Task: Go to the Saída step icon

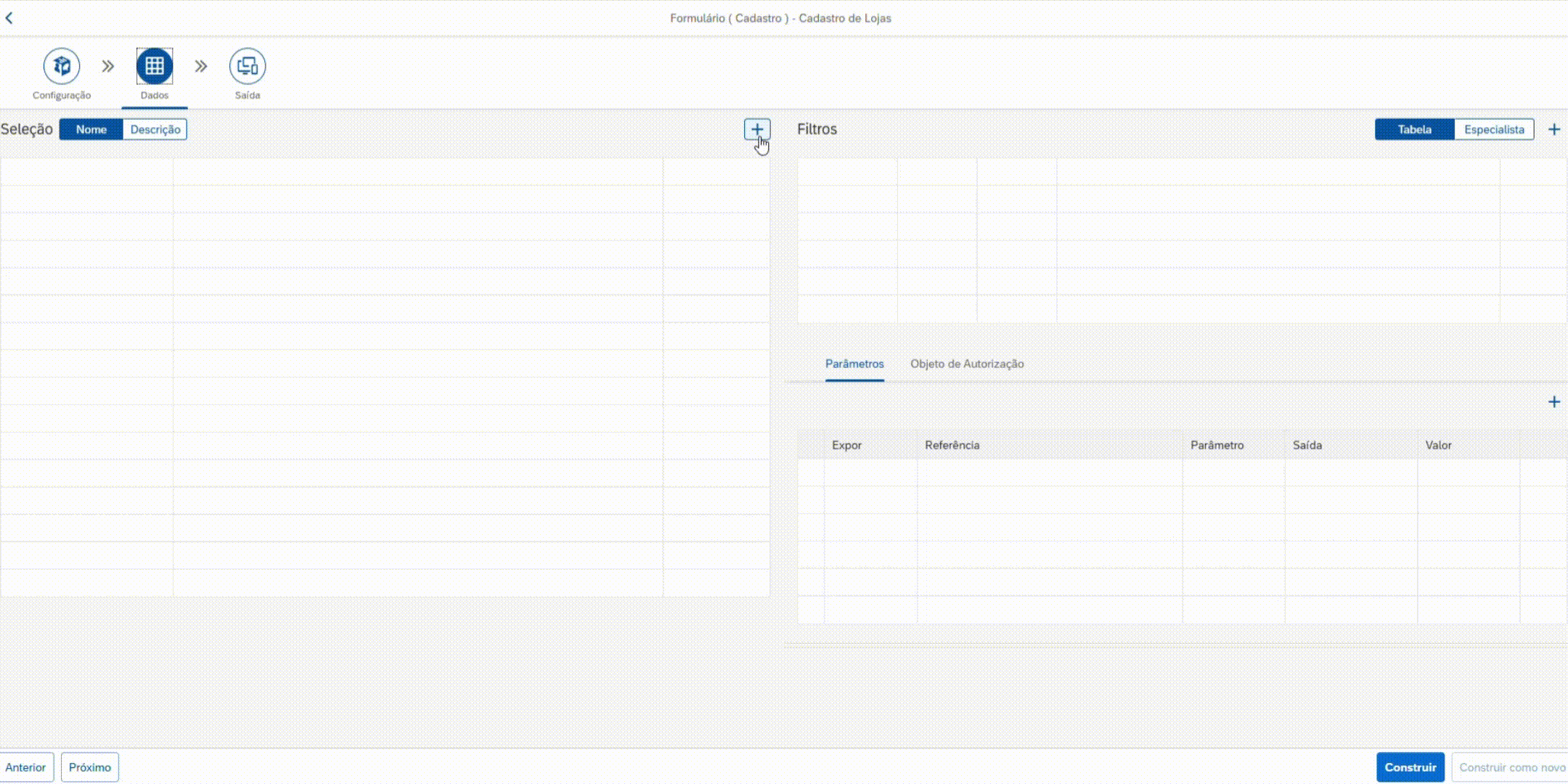Action: pos(248,66)
